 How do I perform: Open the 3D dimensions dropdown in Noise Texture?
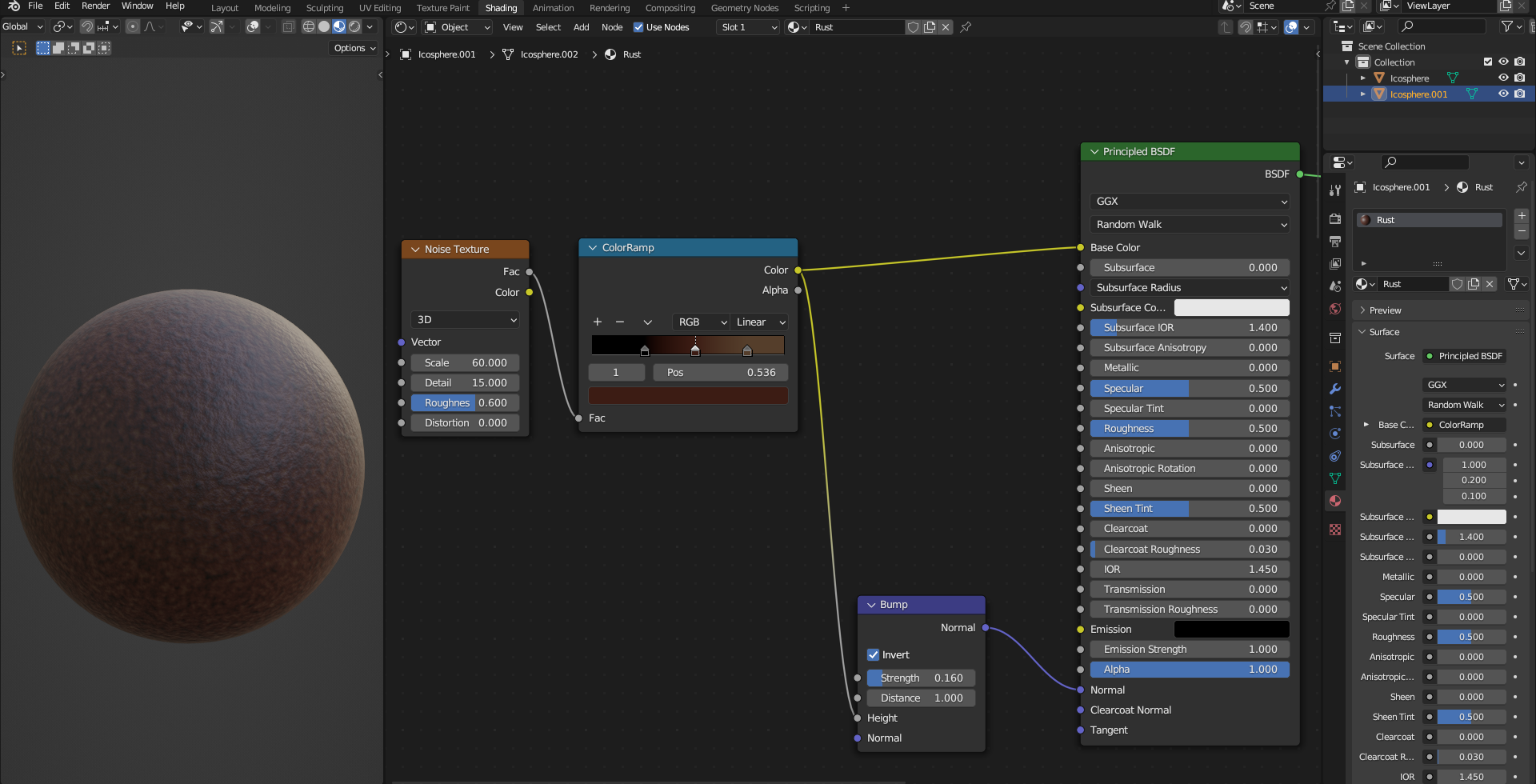tap(466, 319)
